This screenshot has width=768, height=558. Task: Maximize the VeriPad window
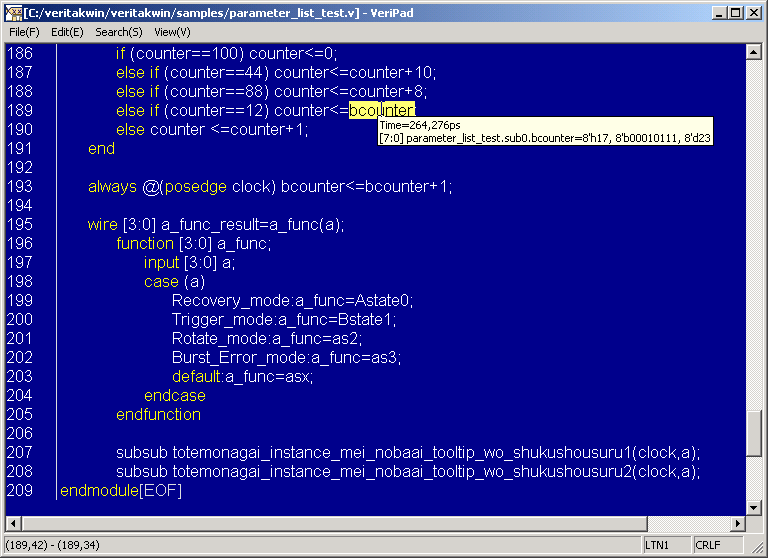click(x=735, y=13)
